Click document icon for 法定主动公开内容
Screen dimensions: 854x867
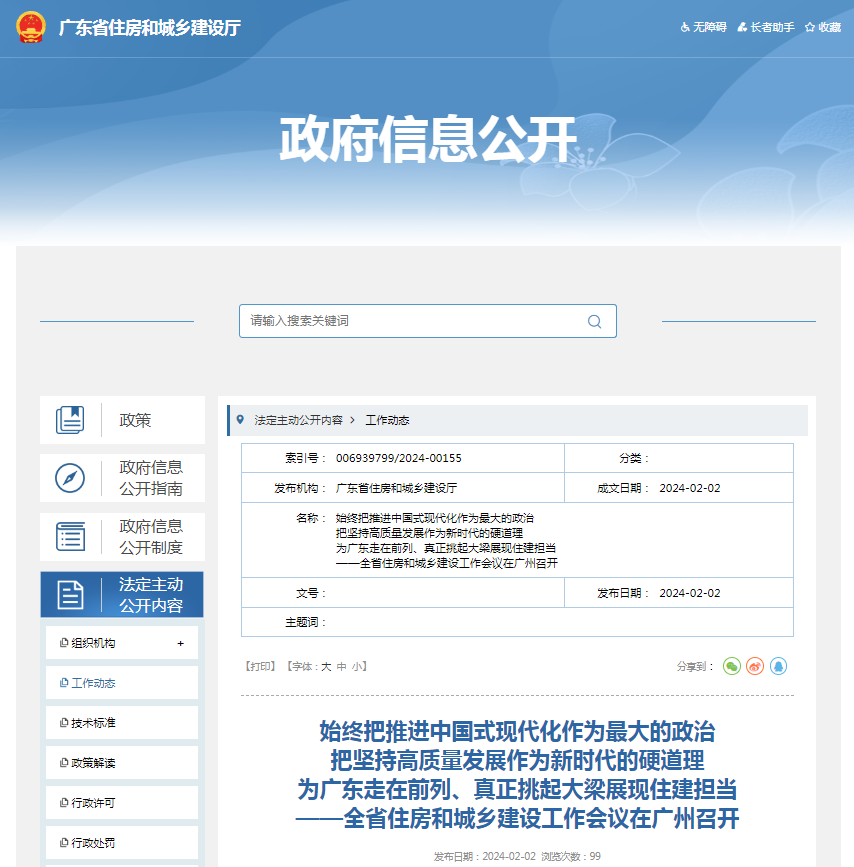70,595
